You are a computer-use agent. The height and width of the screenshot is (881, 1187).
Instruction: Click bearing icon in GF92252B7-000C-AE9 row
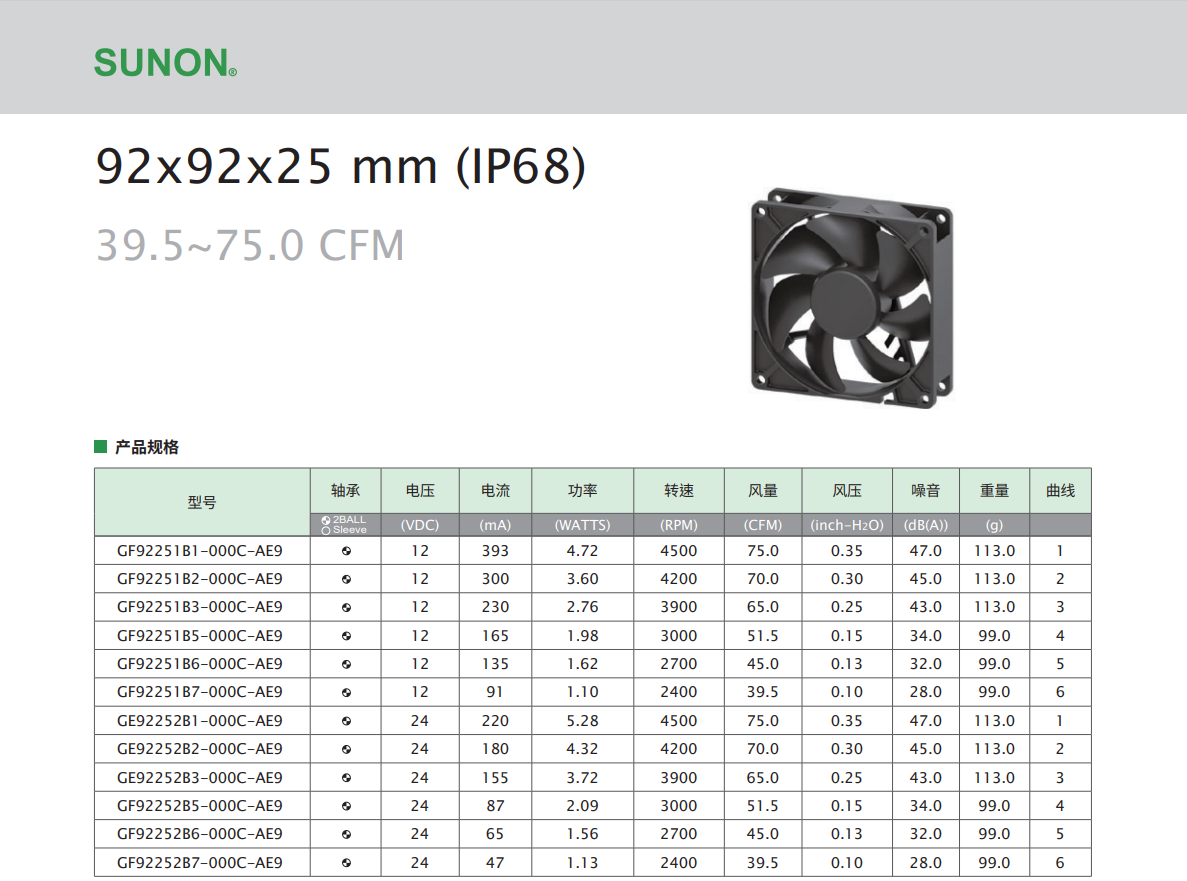(346, 863)
